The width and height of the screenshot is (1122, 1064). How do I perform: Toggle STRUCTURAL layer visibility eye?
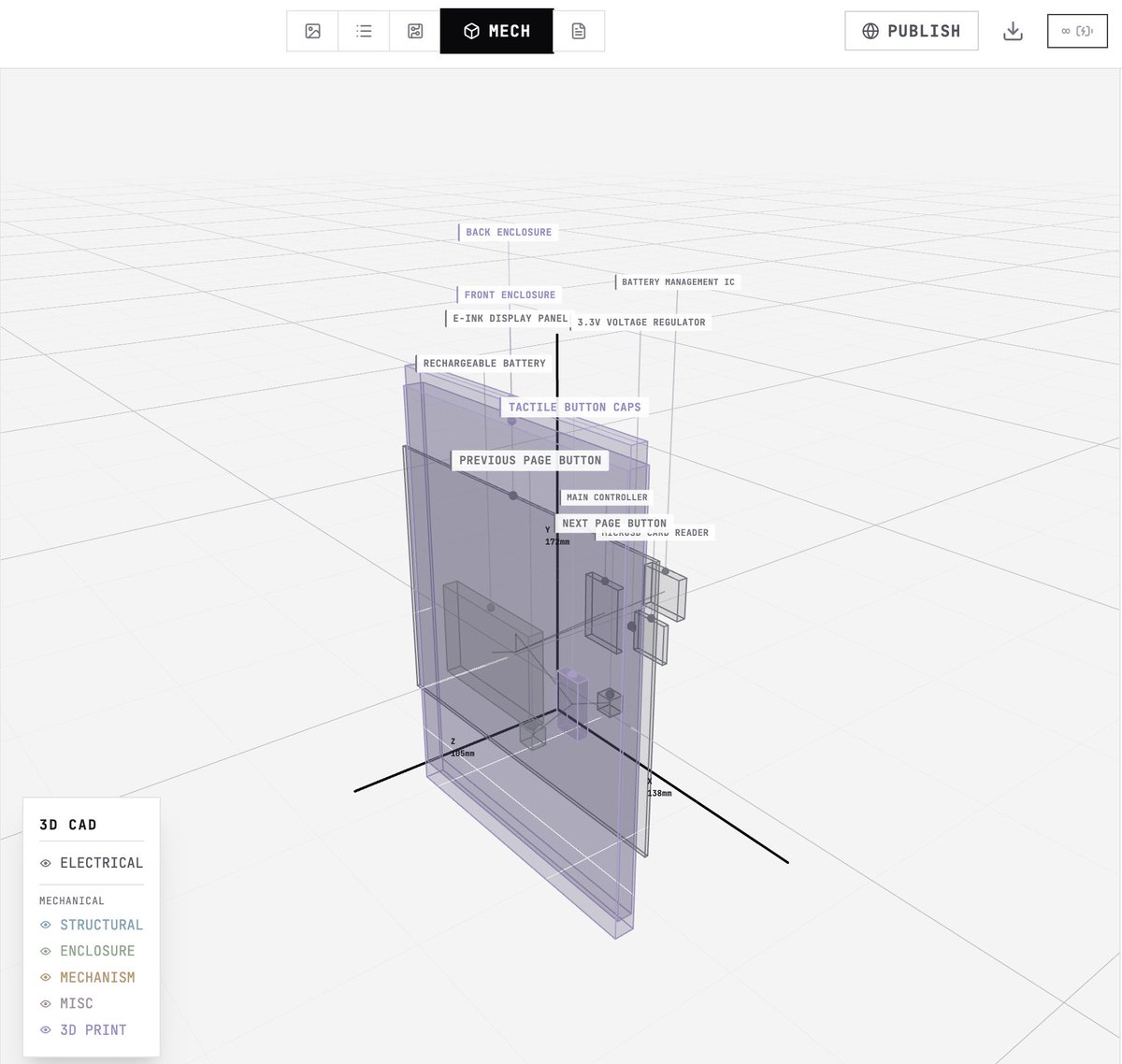pos(45,925)
